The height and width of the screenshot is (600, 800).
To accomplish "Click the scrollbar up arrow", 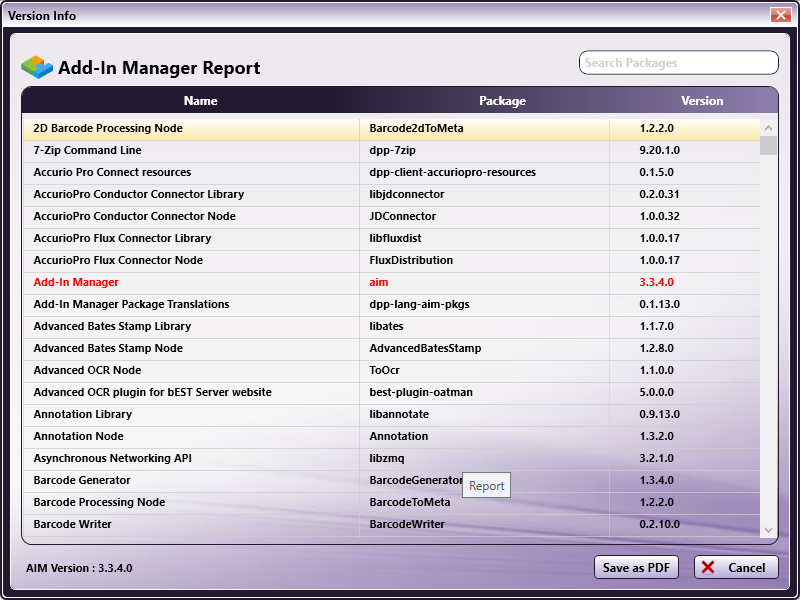I will [768, 128].
